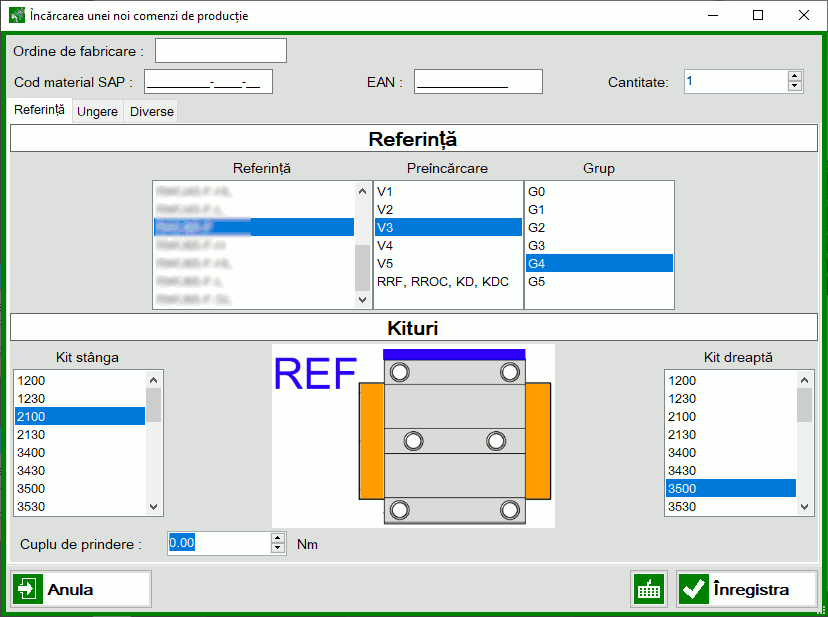Open the Diverse tab
Screen dimensions: 828x617
(152, 111)
